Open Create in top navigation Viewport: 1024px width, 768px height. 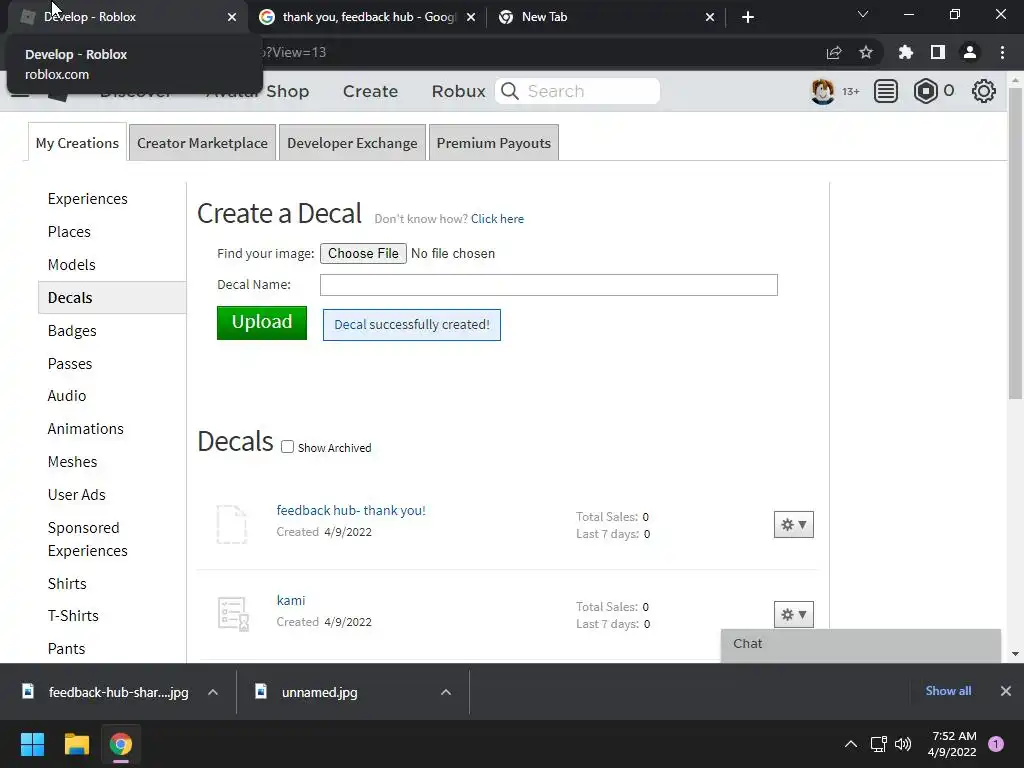[370, 91]
